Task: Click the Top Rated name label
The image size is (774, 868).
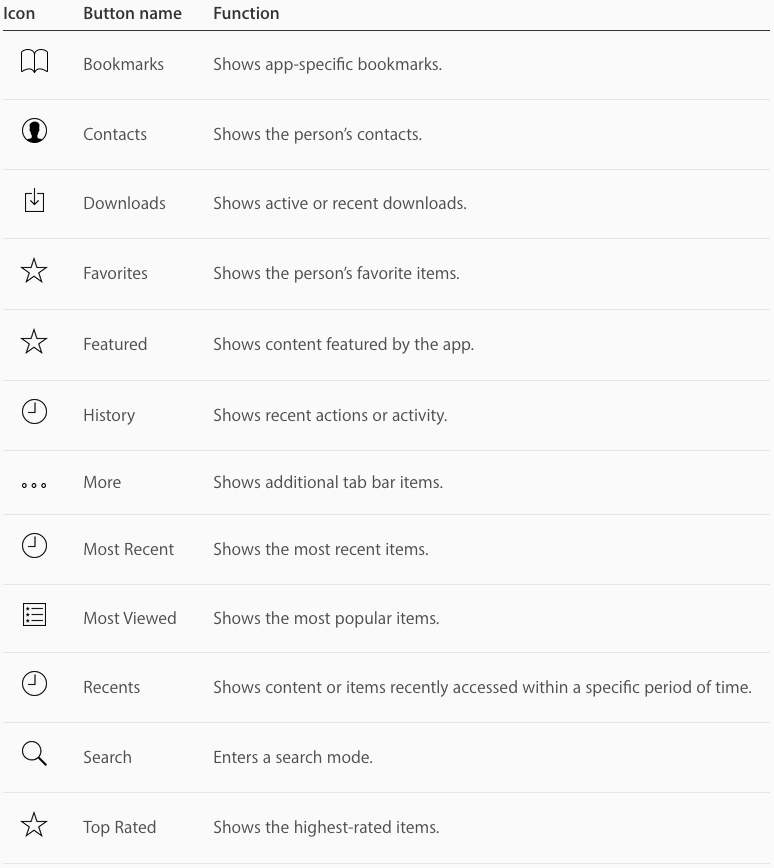Action: pyautogui.click(x=120, y=827)
